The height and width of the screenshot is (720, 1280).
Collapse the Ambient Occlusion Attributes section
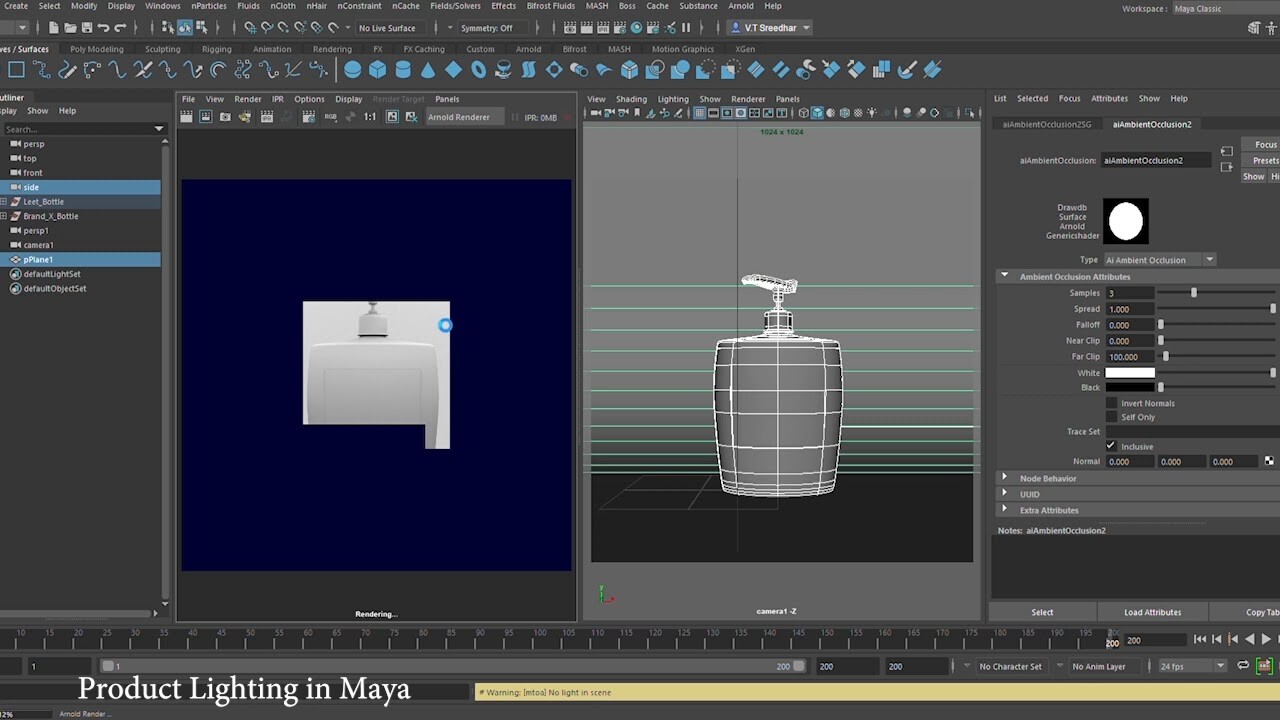click(1005, 276)
